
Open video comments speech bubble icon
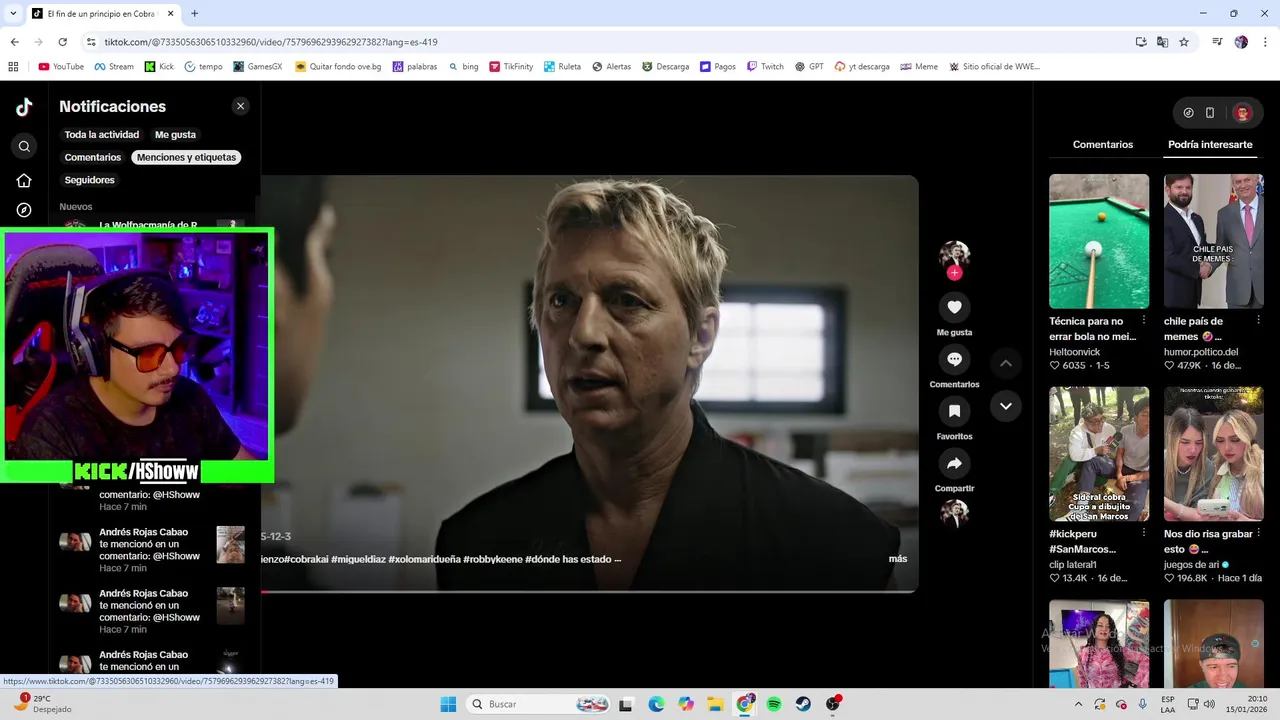[954, 359]
